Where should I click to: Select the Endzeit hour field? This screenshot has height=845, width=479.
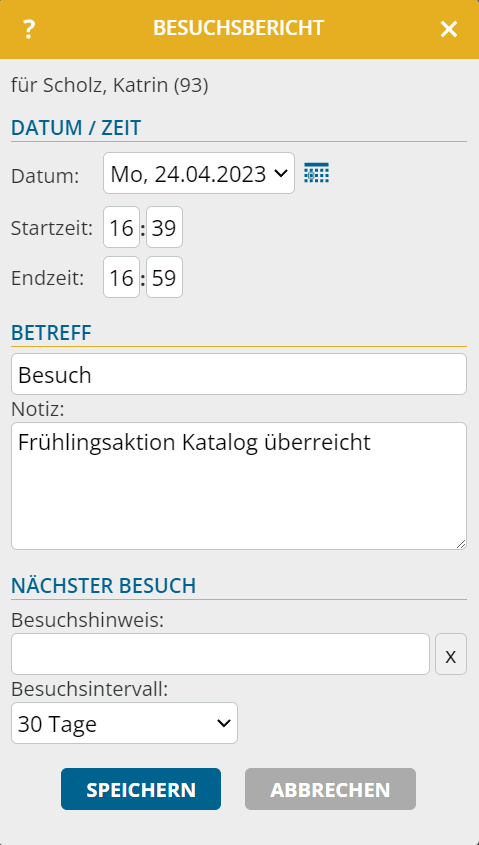tap(121, 277)
